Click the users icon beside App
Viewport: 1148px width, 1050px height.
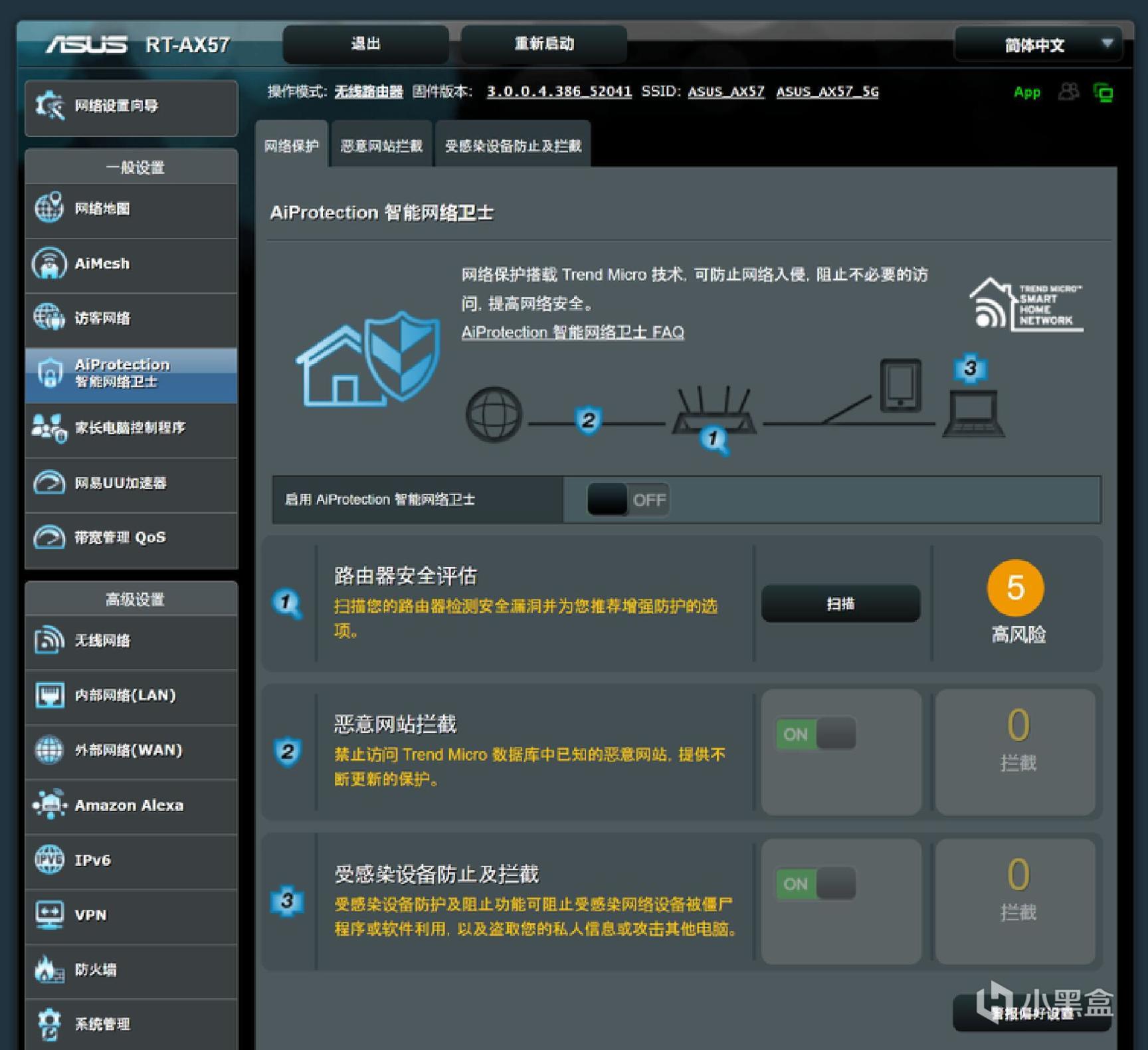coord(1068,92)
